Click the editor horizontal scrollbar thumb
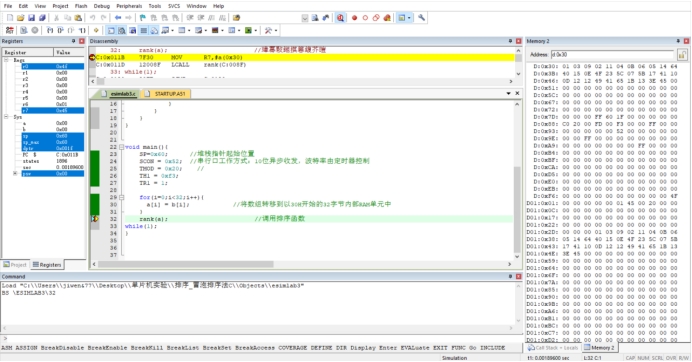The height and width of the screenshot is (362, 692). click(186, 264)
